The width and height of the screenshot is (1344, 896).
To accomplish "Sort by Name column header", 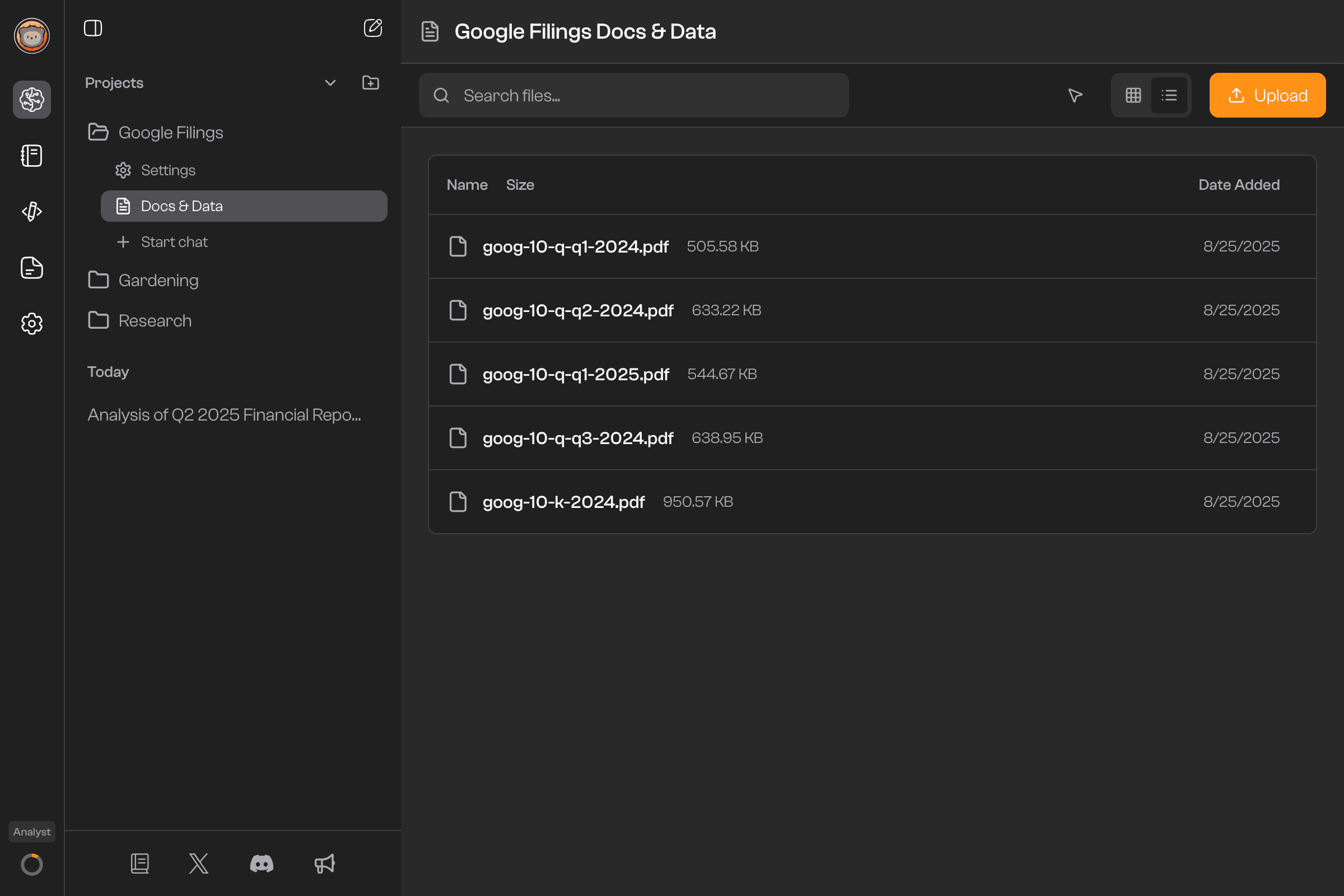I will click(x=467, y=185).
